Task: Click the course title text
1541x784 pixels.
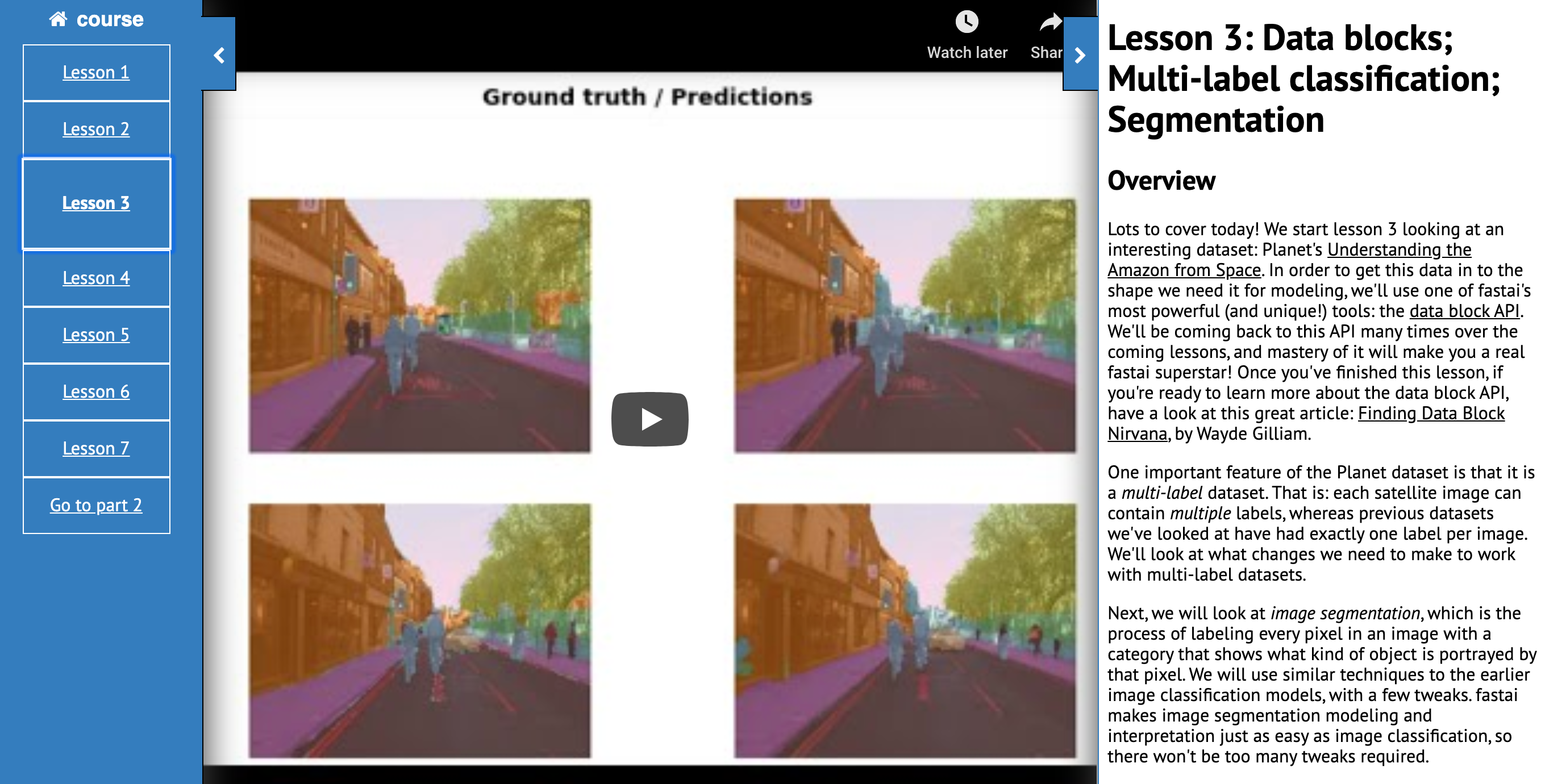Action: 110,19
